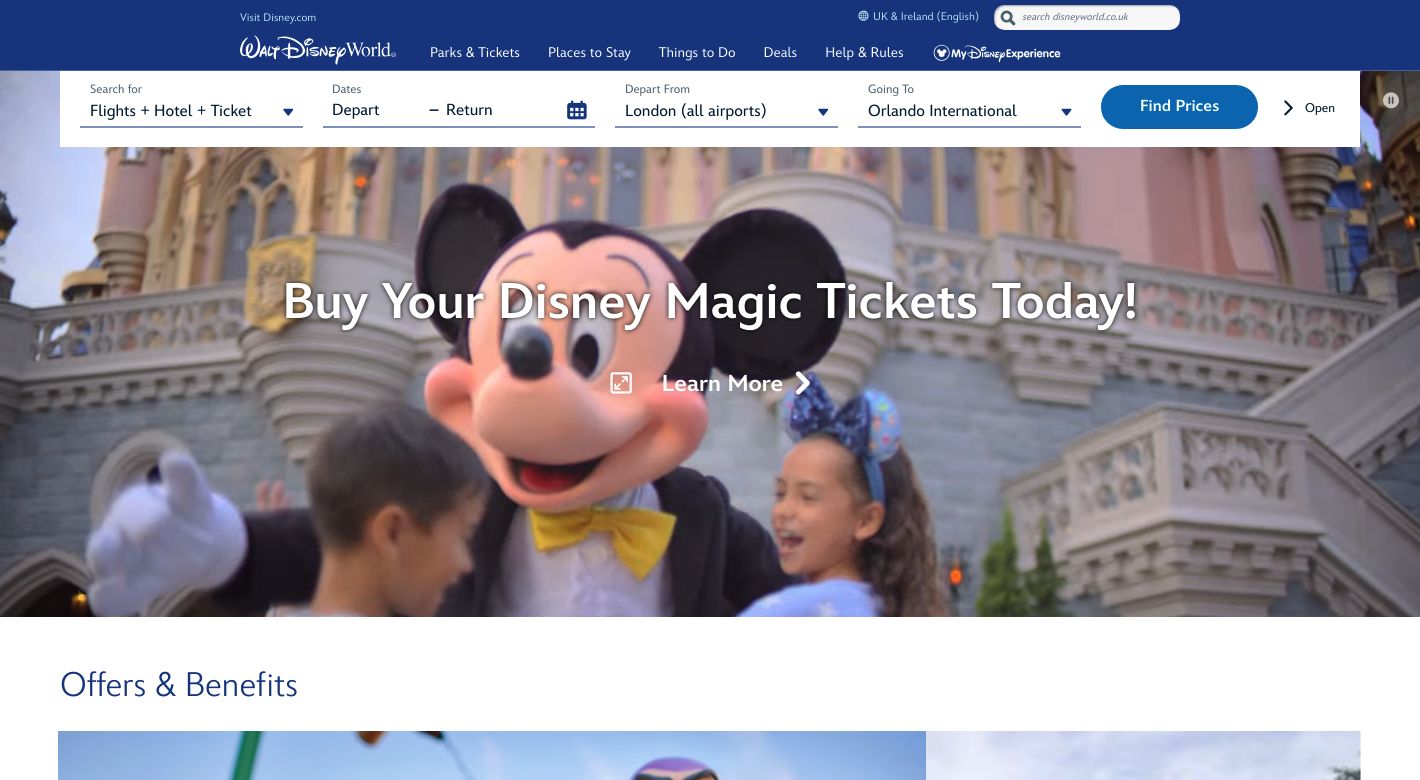
Task: Open the calendar icon in Dates field
Action: click(x=577, y=110)
